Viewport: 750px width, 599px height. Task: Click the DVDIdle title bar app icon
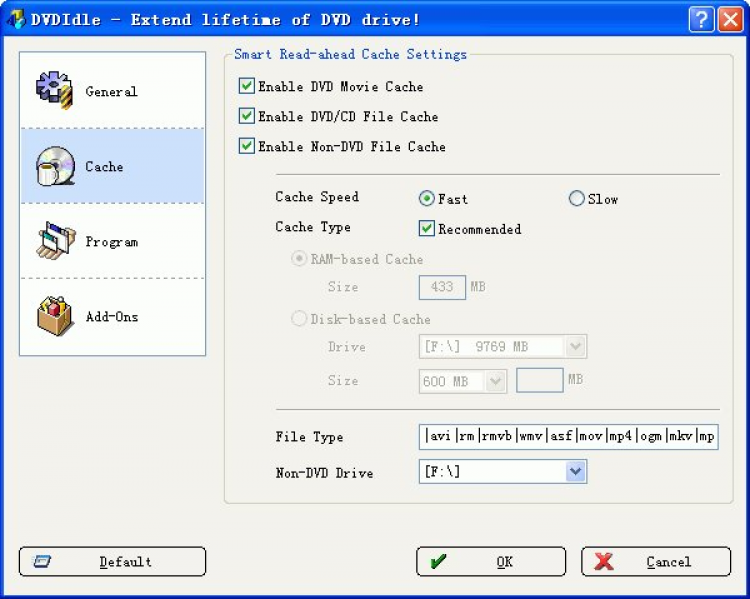pyautogui.click(x=15, y=19)
